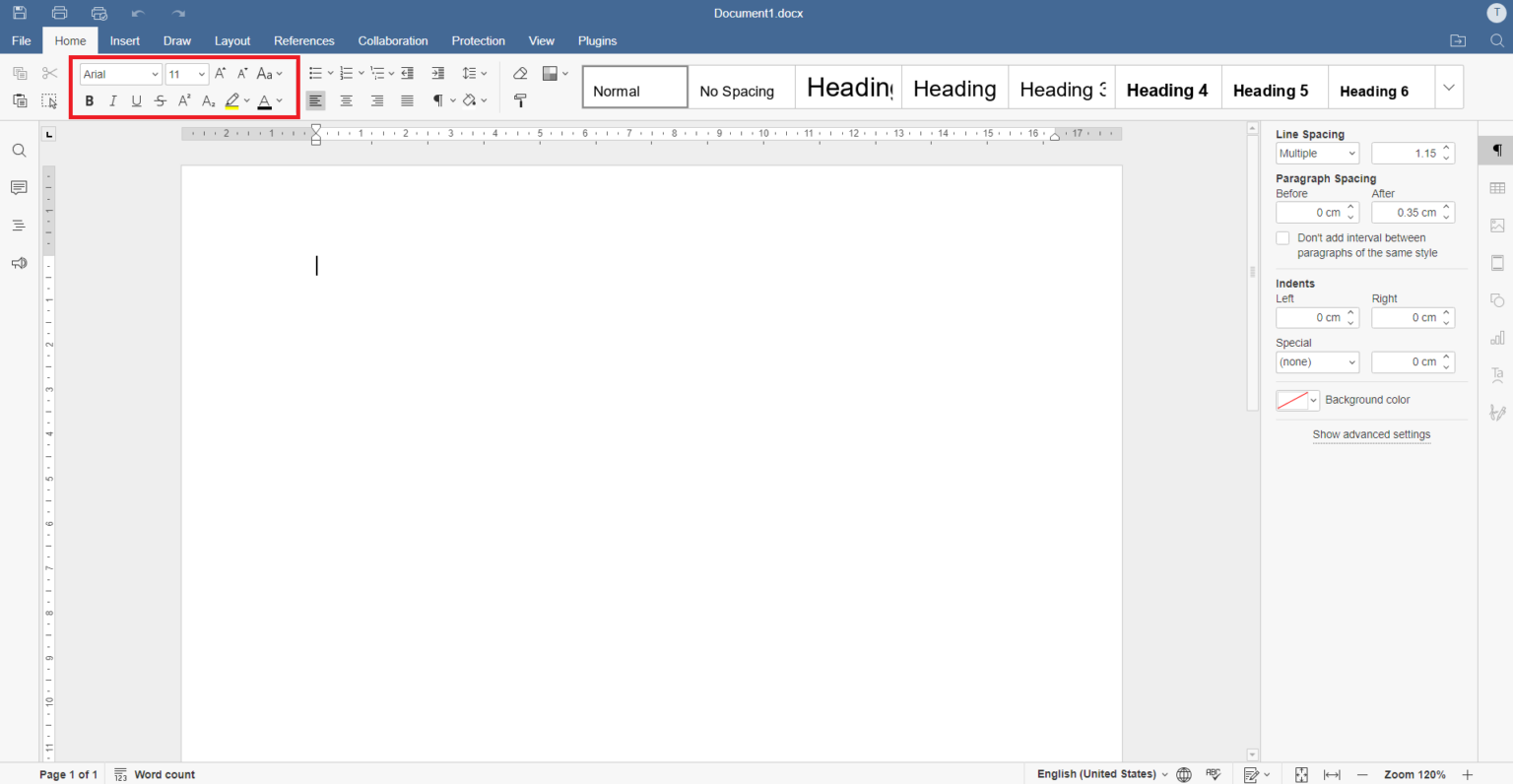Image resolution: width=1513 pixels, height=784 pixels.
Task: Open Word count from the status bar
Action: (155, 774)
